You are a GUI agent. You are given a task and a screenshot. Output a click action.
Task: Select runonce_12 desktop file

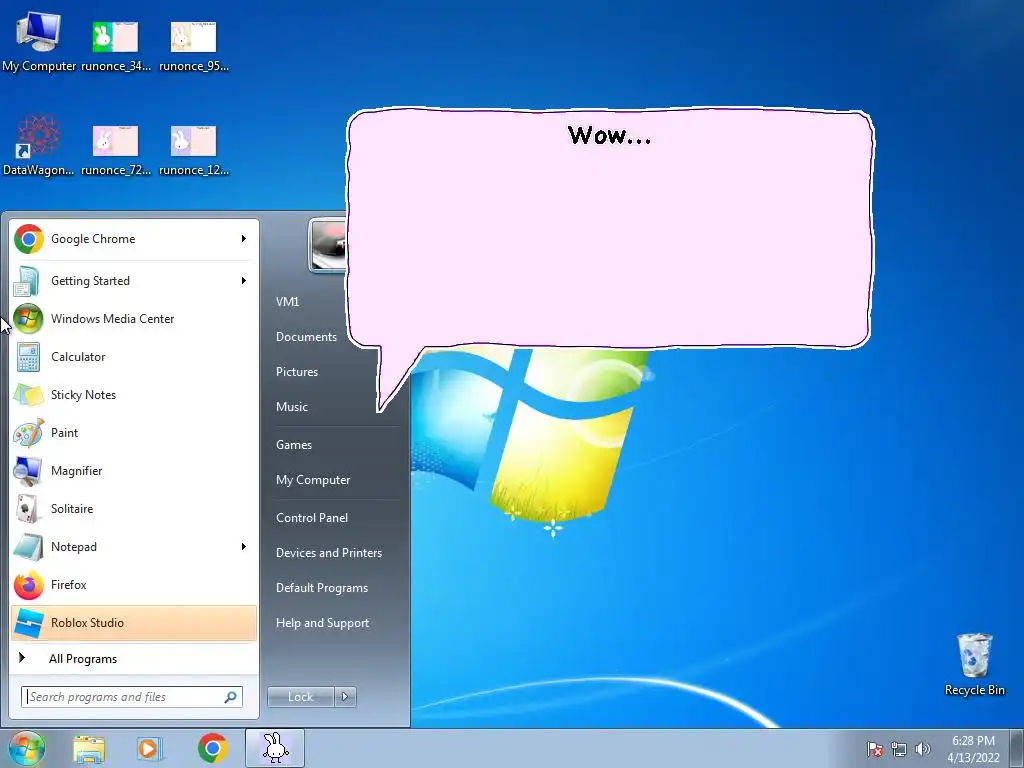194,150
